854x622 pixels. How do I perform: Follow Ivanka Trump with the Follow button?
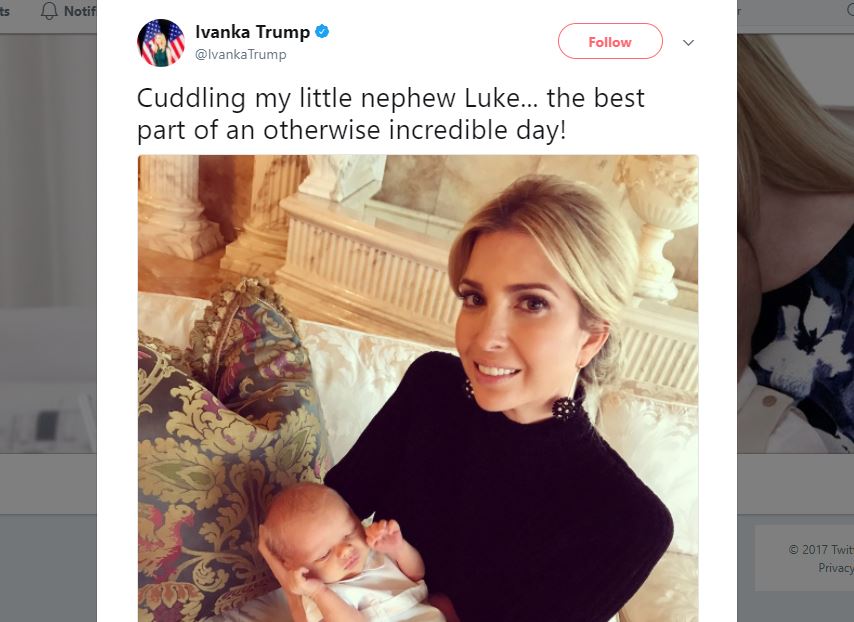click(x=610, y=41)
